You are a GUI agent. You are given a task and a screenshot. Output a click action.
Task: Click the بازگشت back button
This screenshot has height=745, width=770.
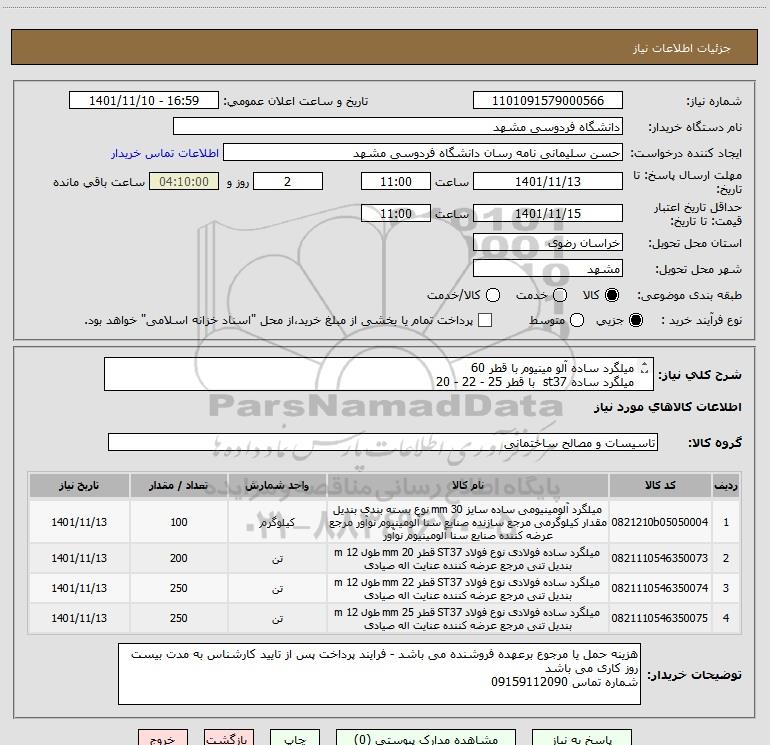[x=229, y=738]
